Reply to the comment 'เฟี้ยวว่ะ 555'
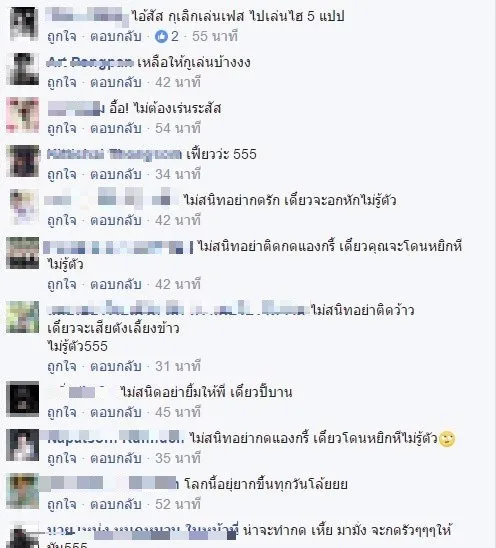This screenshot has height=548, width=496. [116, 174]
